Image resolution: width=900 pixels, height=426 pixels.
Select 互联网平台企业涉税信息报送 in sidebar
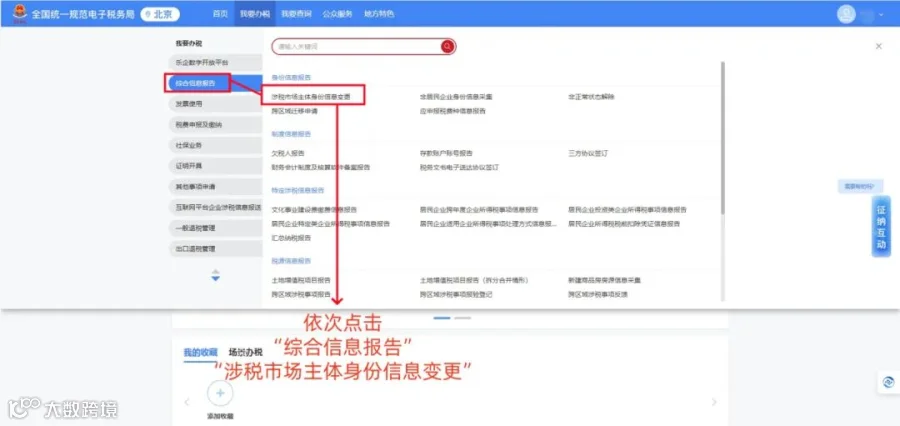tap(216, 207)
